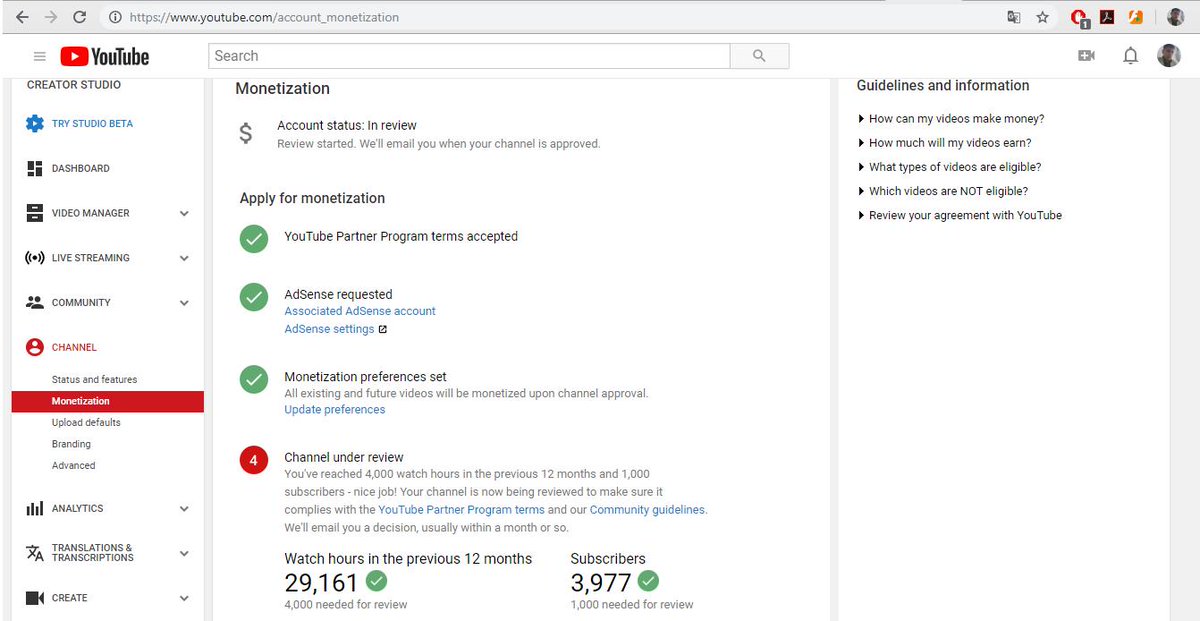Screen dimensions: 1200x621
Task: Open Branding in the Channel menu
Action: coord(71,444)
